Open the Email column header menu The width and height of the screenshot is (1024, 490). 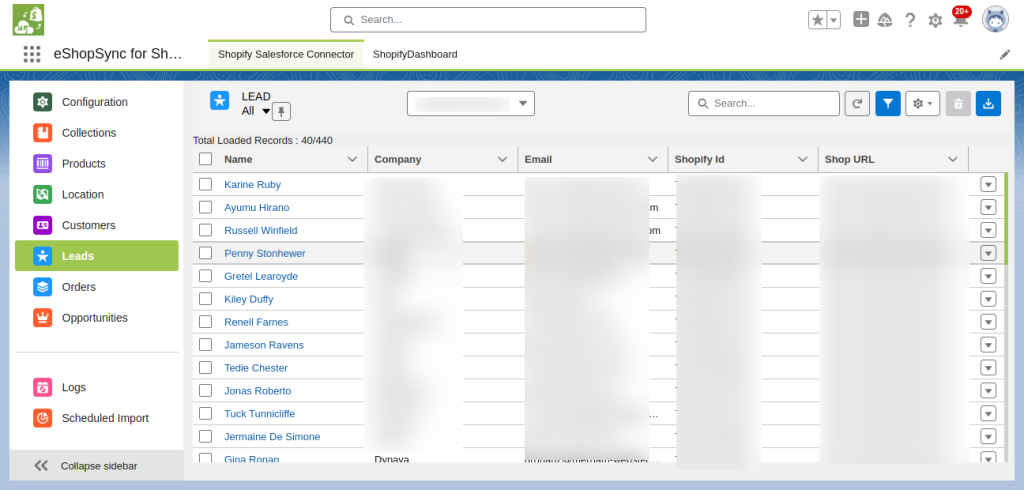click(x=652, y=159)
